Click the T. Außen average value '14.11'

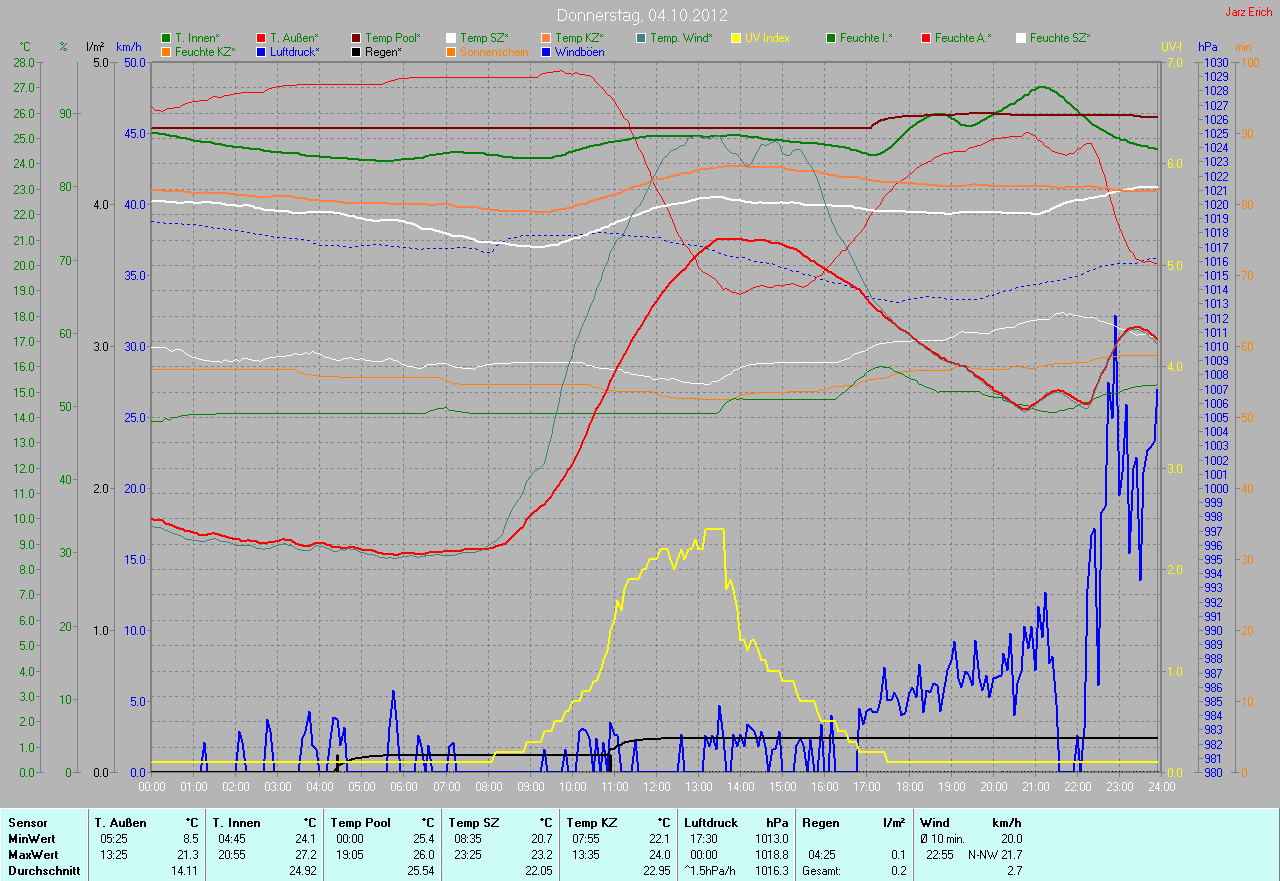[184, 871]
